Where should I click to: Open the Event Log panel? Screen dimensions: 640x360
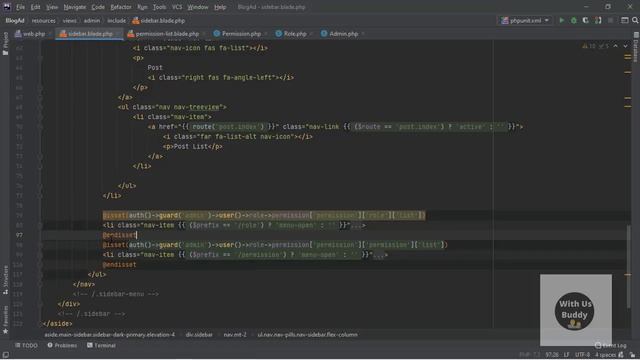pos(610,345)
